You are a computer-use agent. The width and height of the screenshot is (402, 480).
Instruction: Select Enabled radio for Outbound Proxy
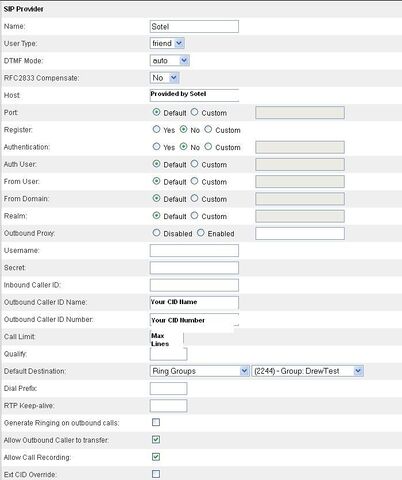coord(200,233)
